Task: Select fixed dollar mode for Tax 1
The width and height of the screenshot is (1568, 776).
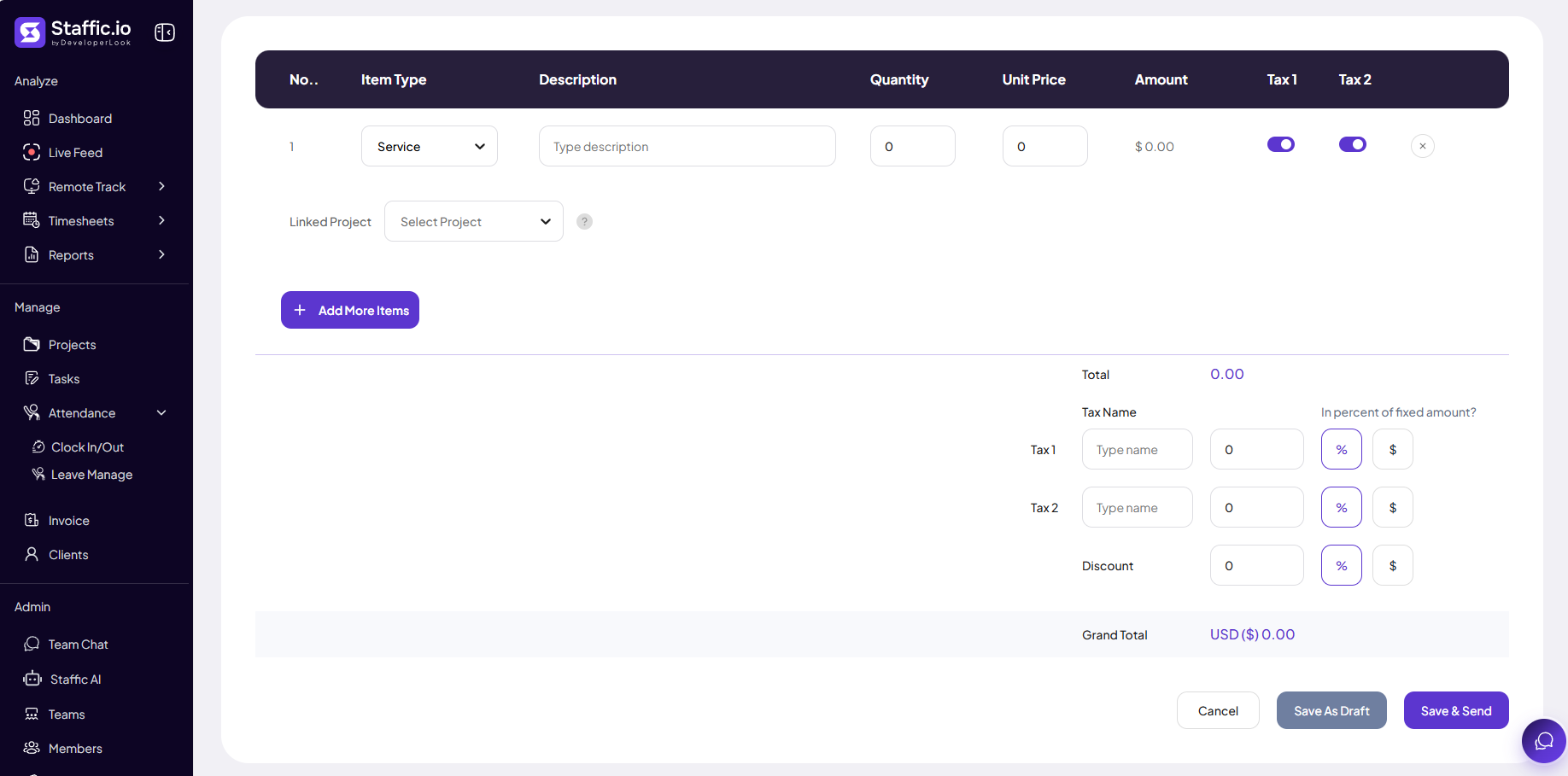Action: tap(1393, 449)
